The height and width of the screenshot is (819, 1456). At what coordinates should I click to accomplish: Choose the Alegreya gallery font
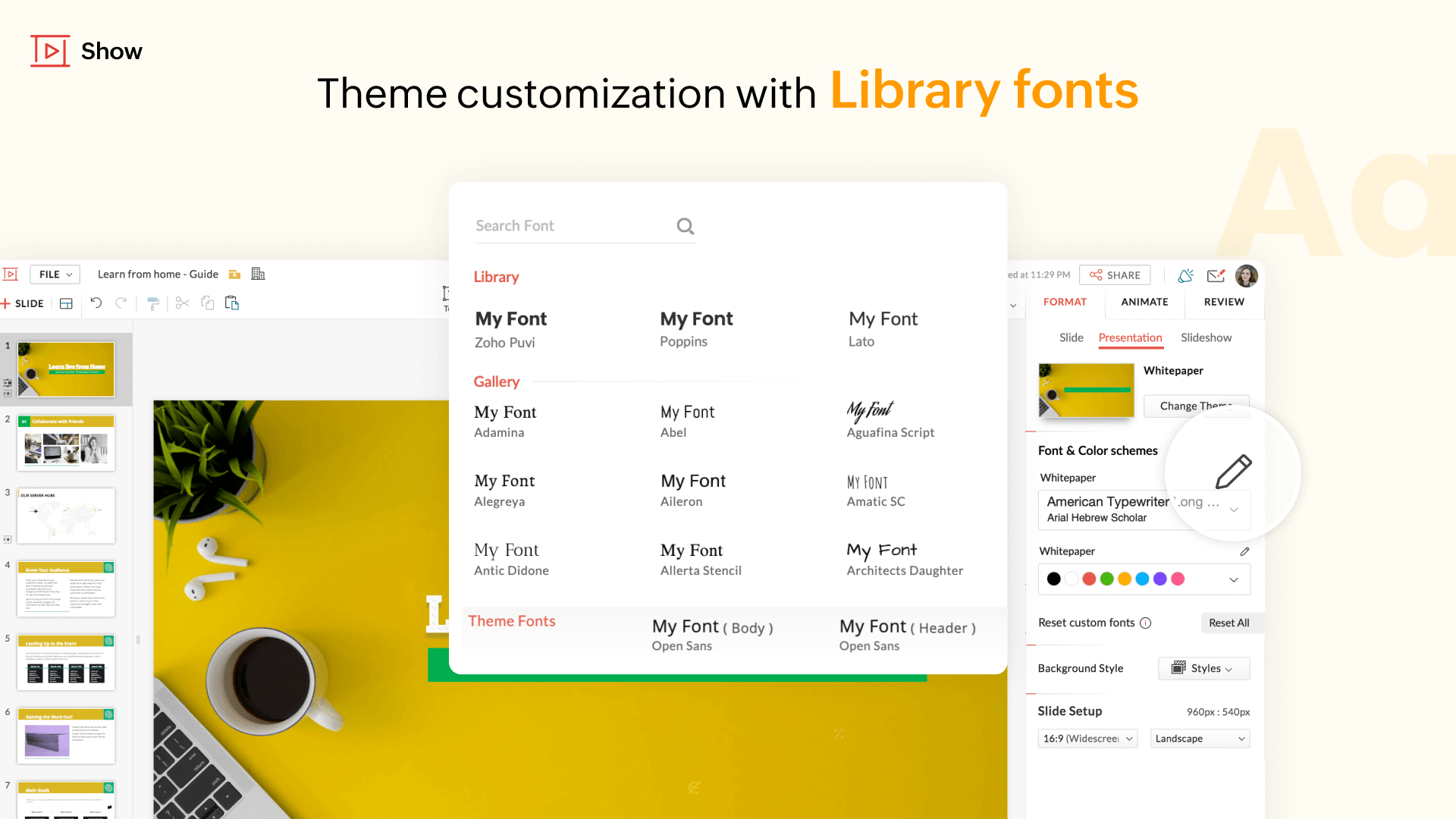(504, 490)
